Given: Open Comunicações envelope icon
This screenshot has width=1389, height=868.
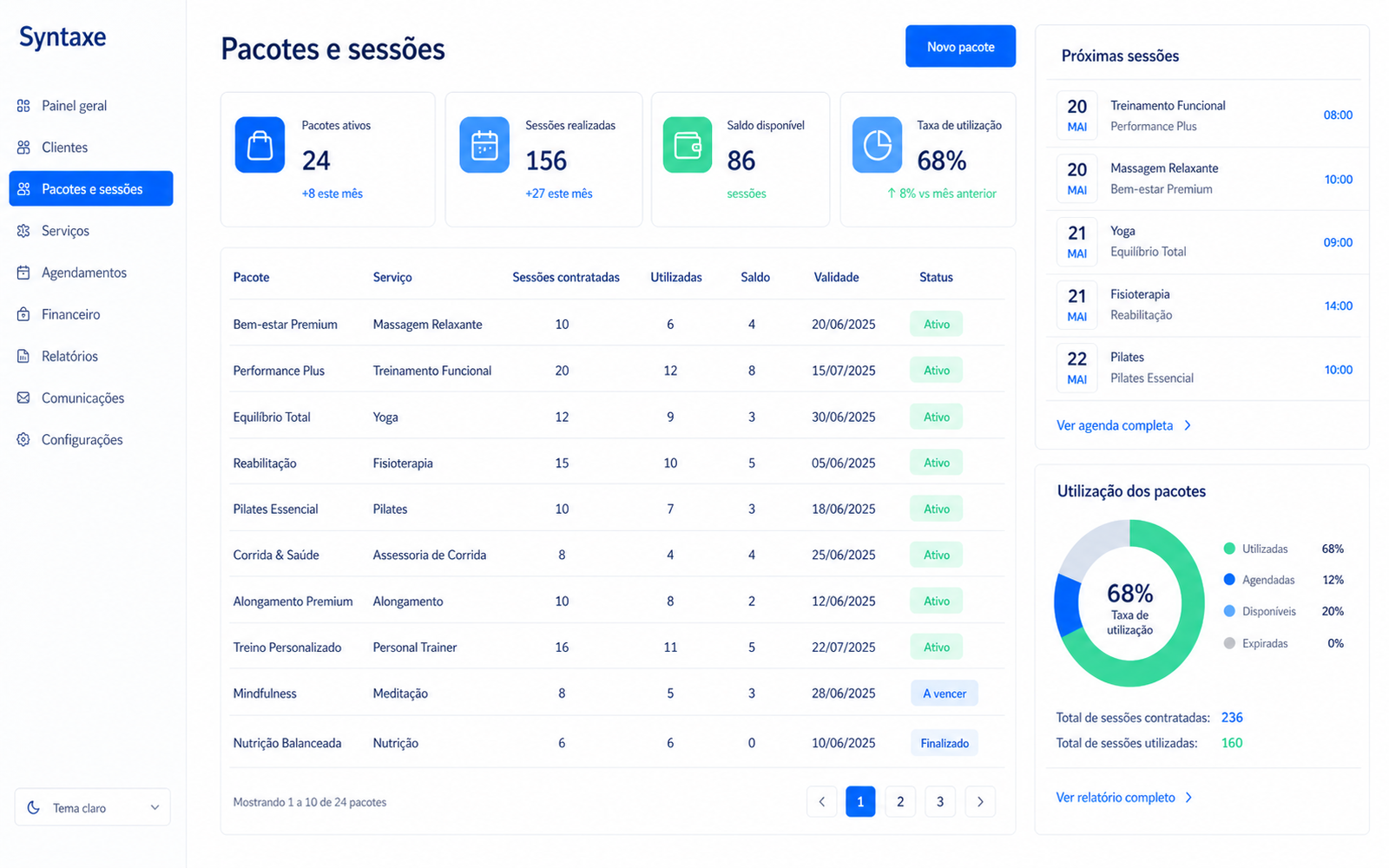Looking at the screenshot, I should 23,398.
